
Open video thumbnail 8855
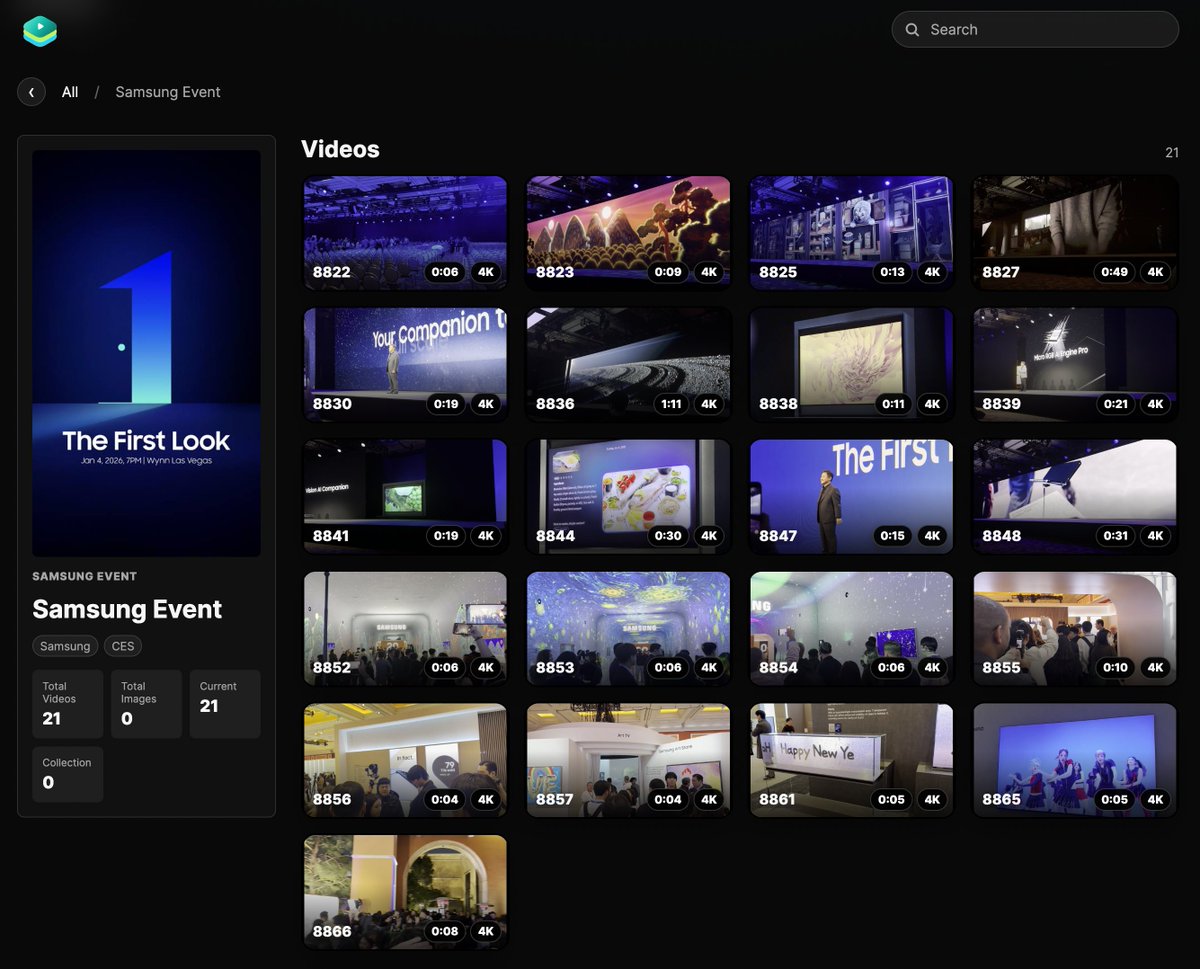click(x=1075, y=629)
